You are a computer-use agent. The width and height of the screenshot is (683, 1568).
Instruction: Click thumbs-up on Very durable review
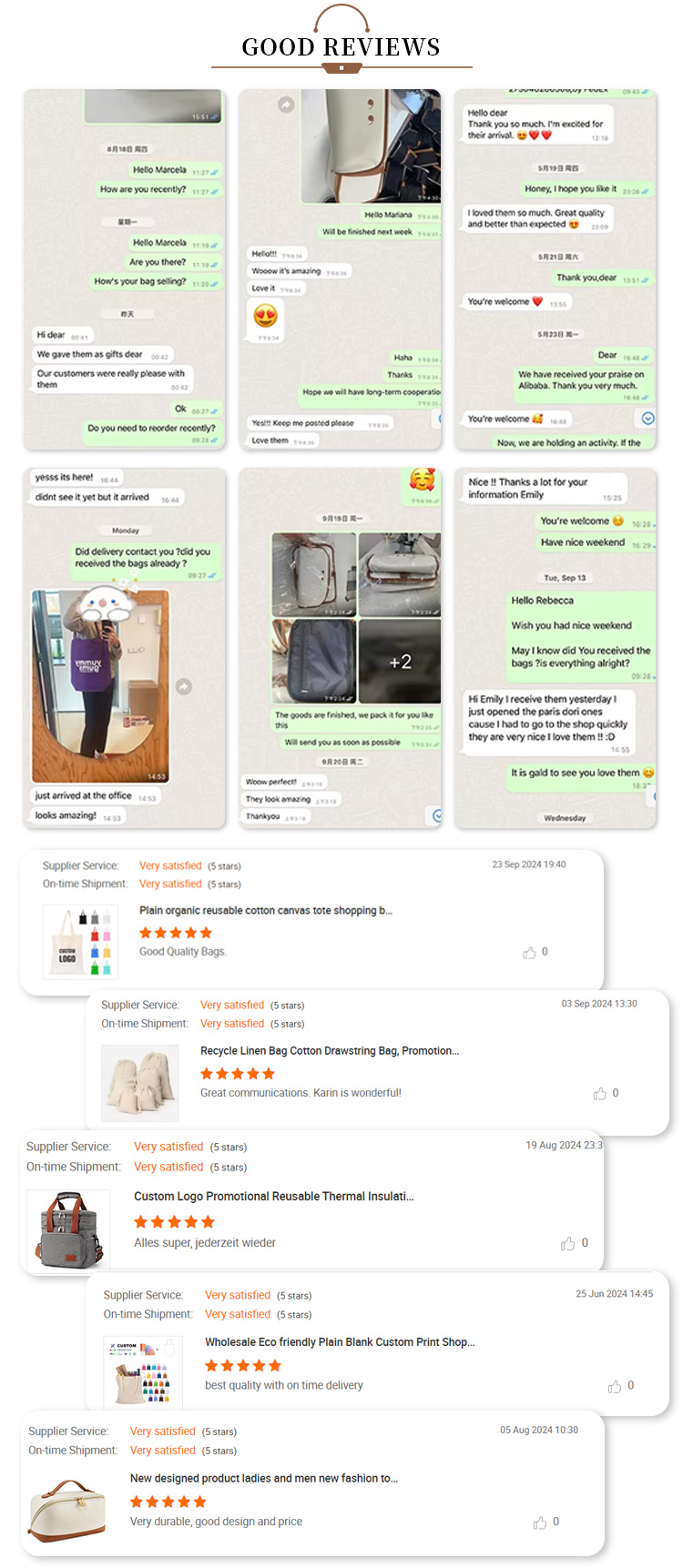pyautogui.click(x=540, y=1522)
